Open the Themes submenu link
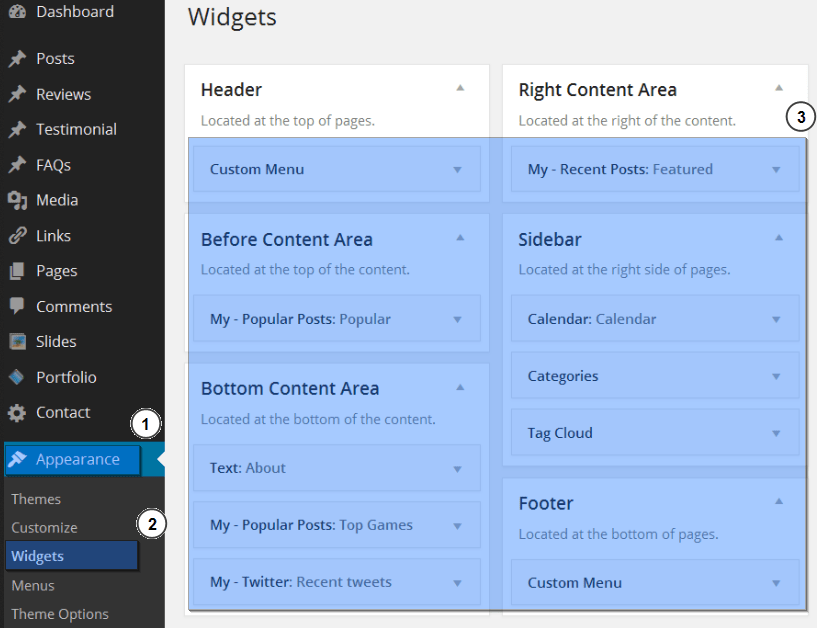 tap(36, 499)
